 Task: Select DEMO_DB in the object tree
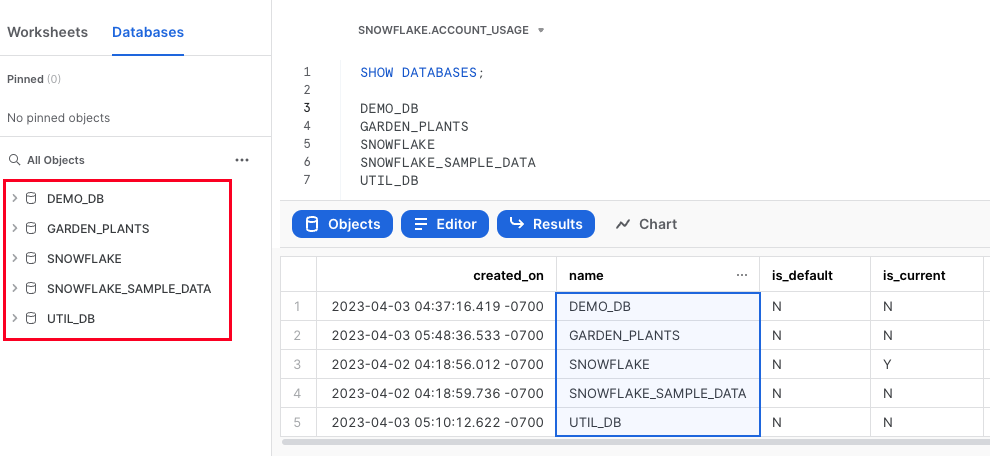coord(75,199)
